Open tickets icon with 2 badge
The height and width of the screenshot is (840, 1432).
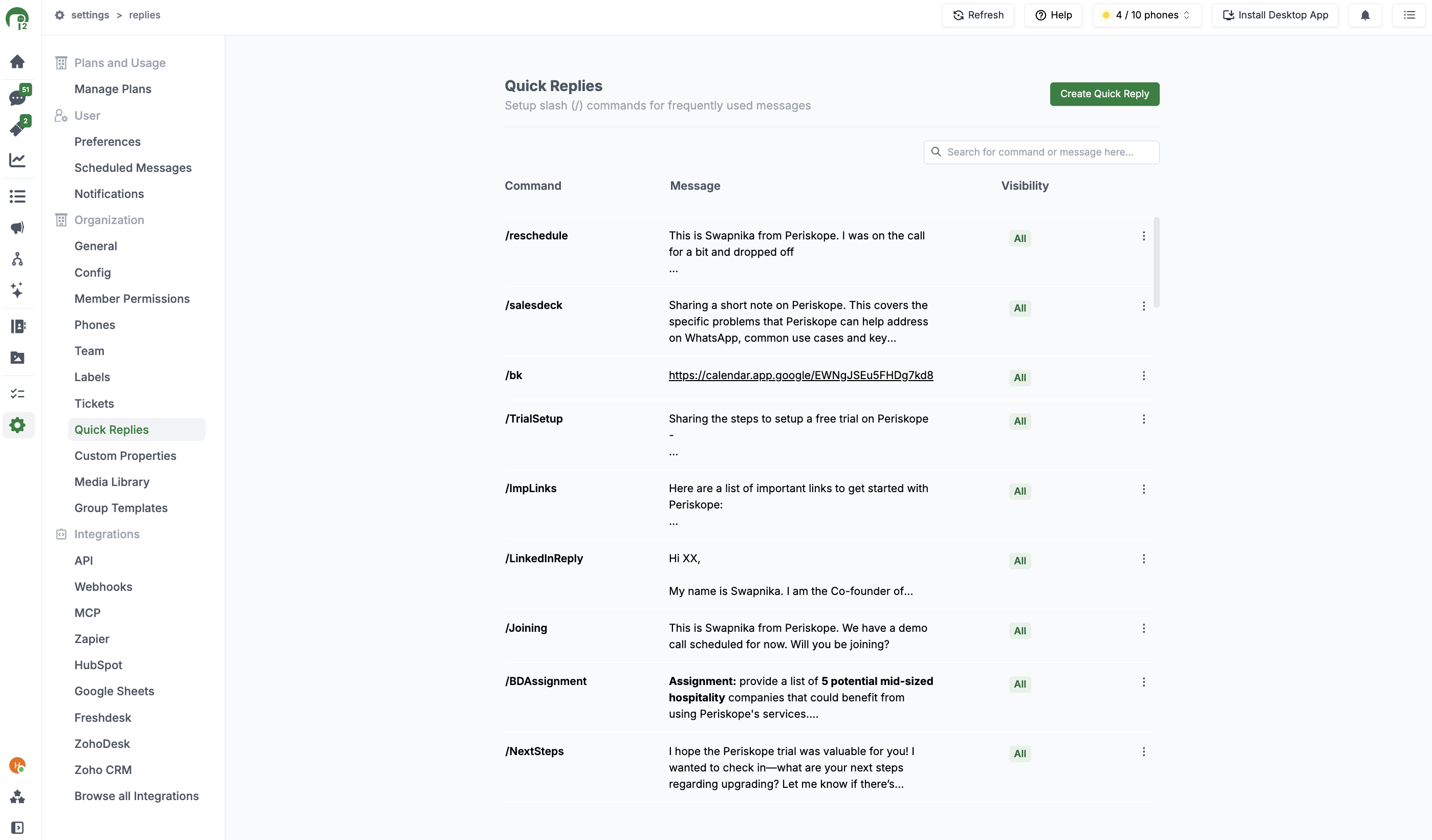click(17, 128)
